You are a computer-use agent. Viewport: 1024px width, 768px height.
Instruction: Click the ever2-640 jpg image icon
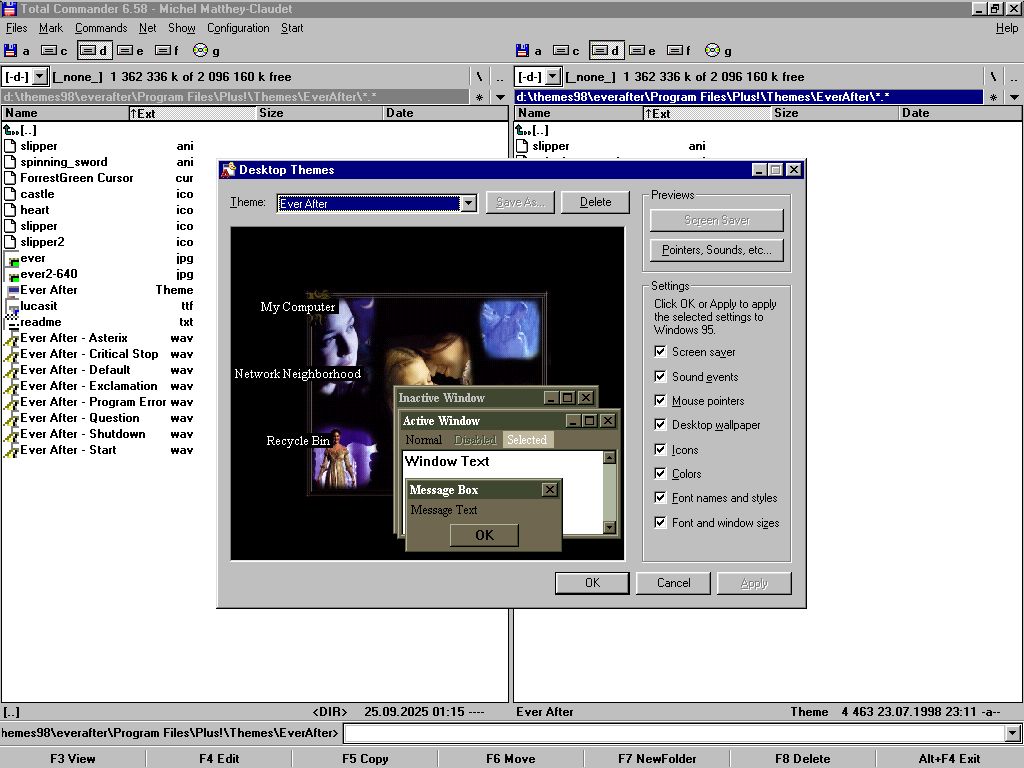[x=11, y=274]
